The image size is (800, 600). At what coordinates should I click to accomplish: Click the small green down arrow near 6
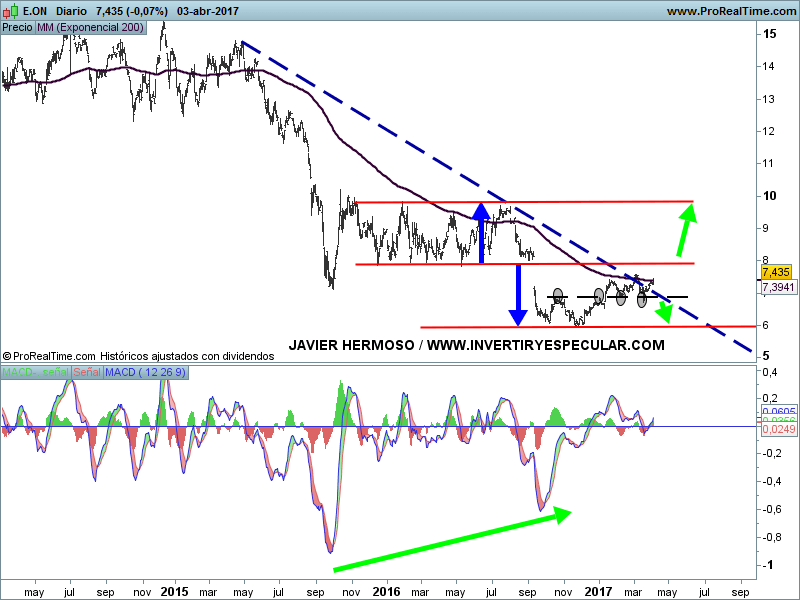pyautogui.click(x=661, y=314)
